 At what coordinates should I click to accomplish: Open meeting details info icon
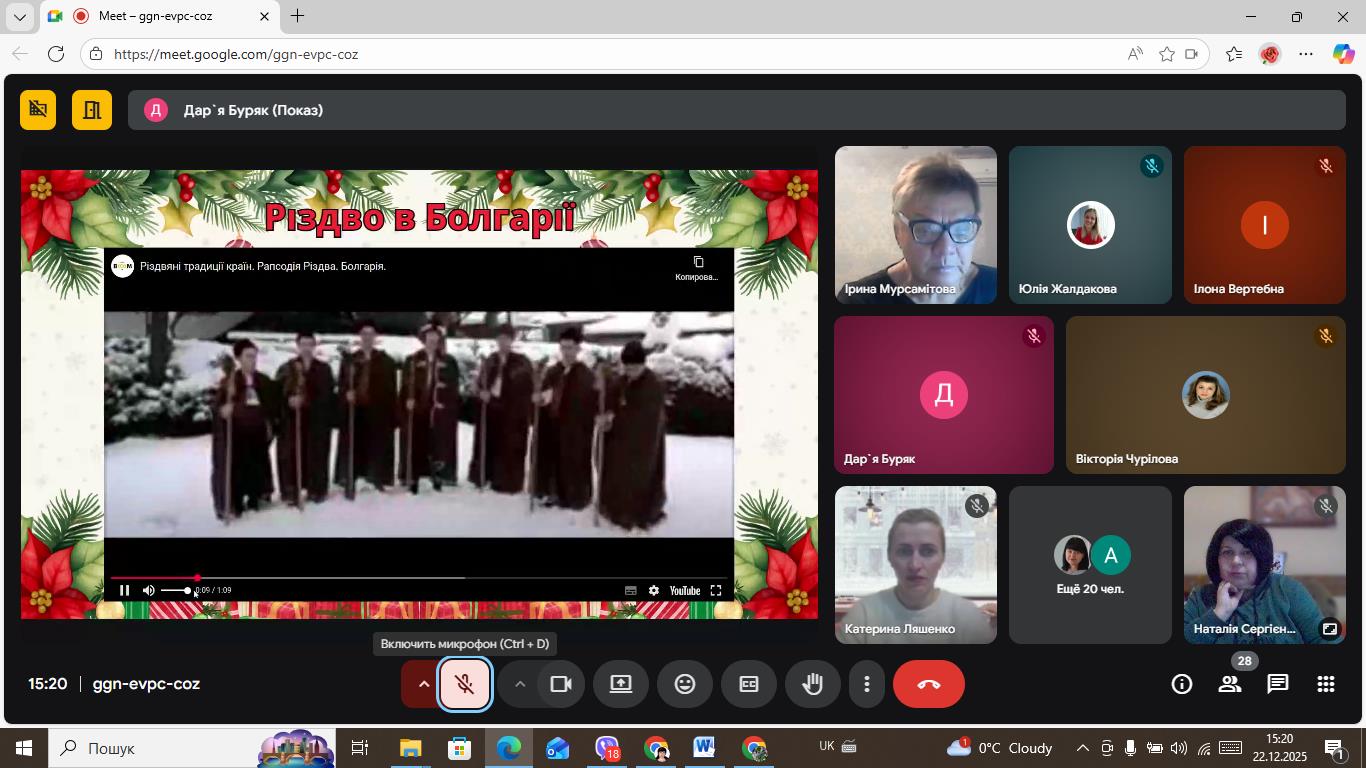[x=1181, y=684]
